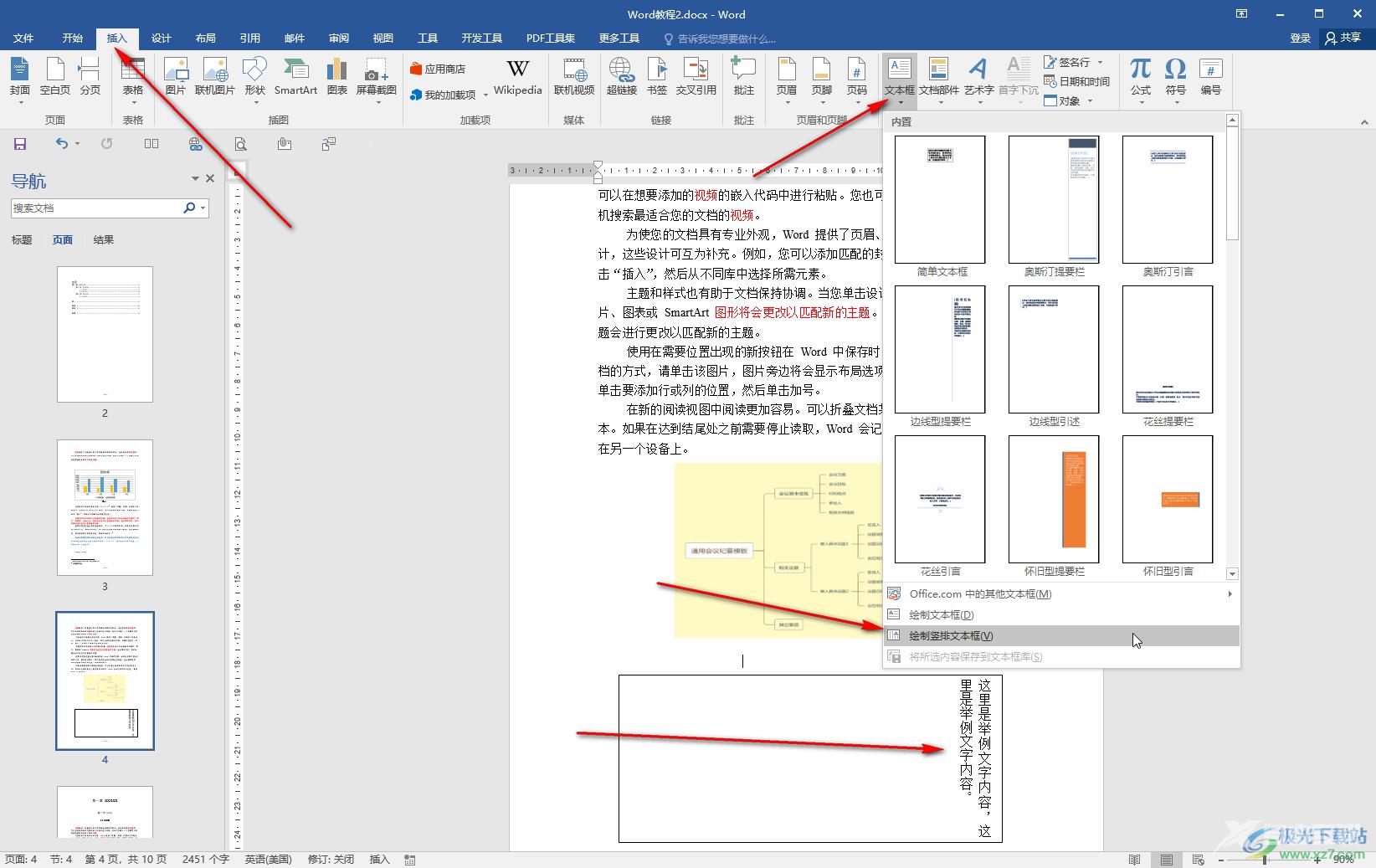Pick the Simple Text Box (简单文本框) preset
1376x868 pixels.
coord(940,199)
